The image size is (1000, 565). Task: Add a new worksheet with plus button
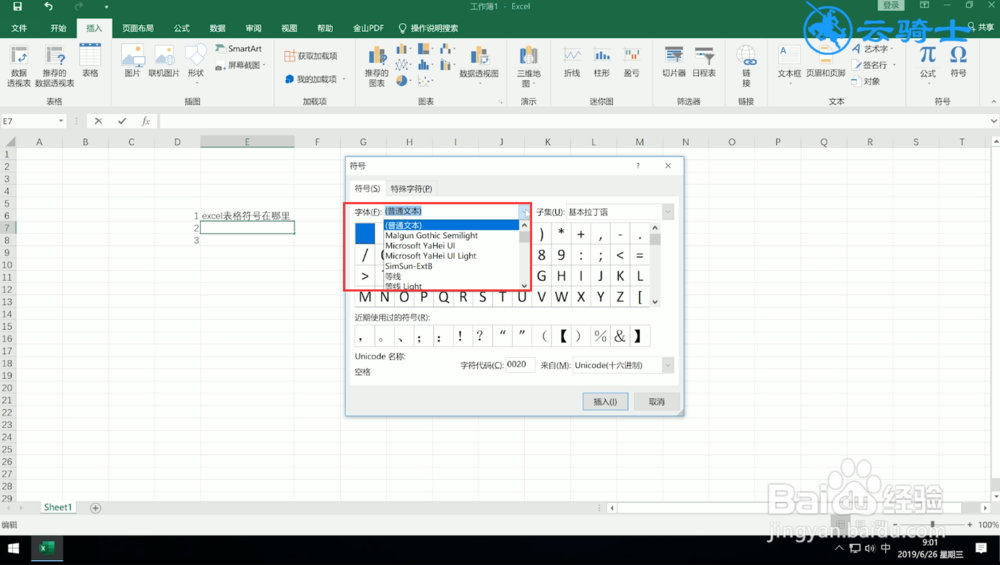tap(95, 508)
